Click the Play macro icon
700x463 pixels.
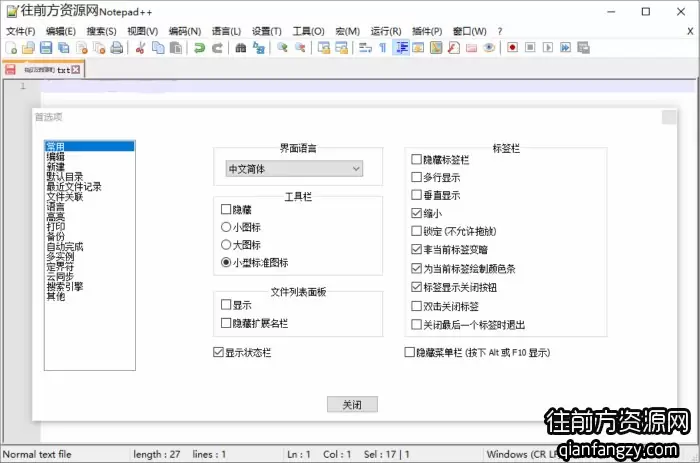coord(548,47)
